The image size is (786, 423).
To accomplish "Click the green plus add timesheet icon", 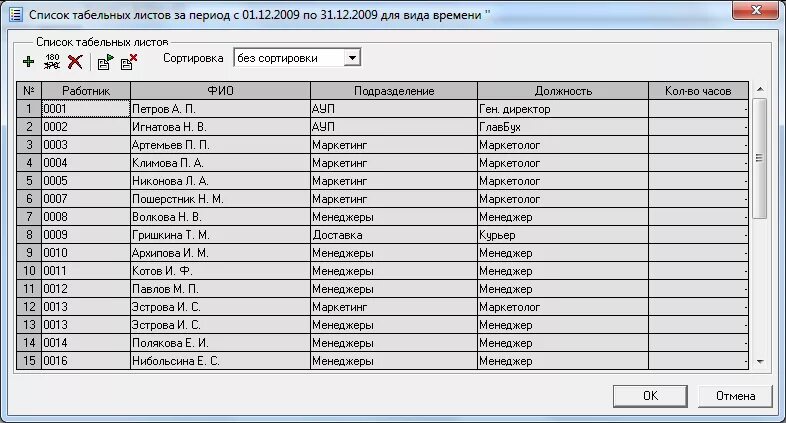I will (29, 62).
